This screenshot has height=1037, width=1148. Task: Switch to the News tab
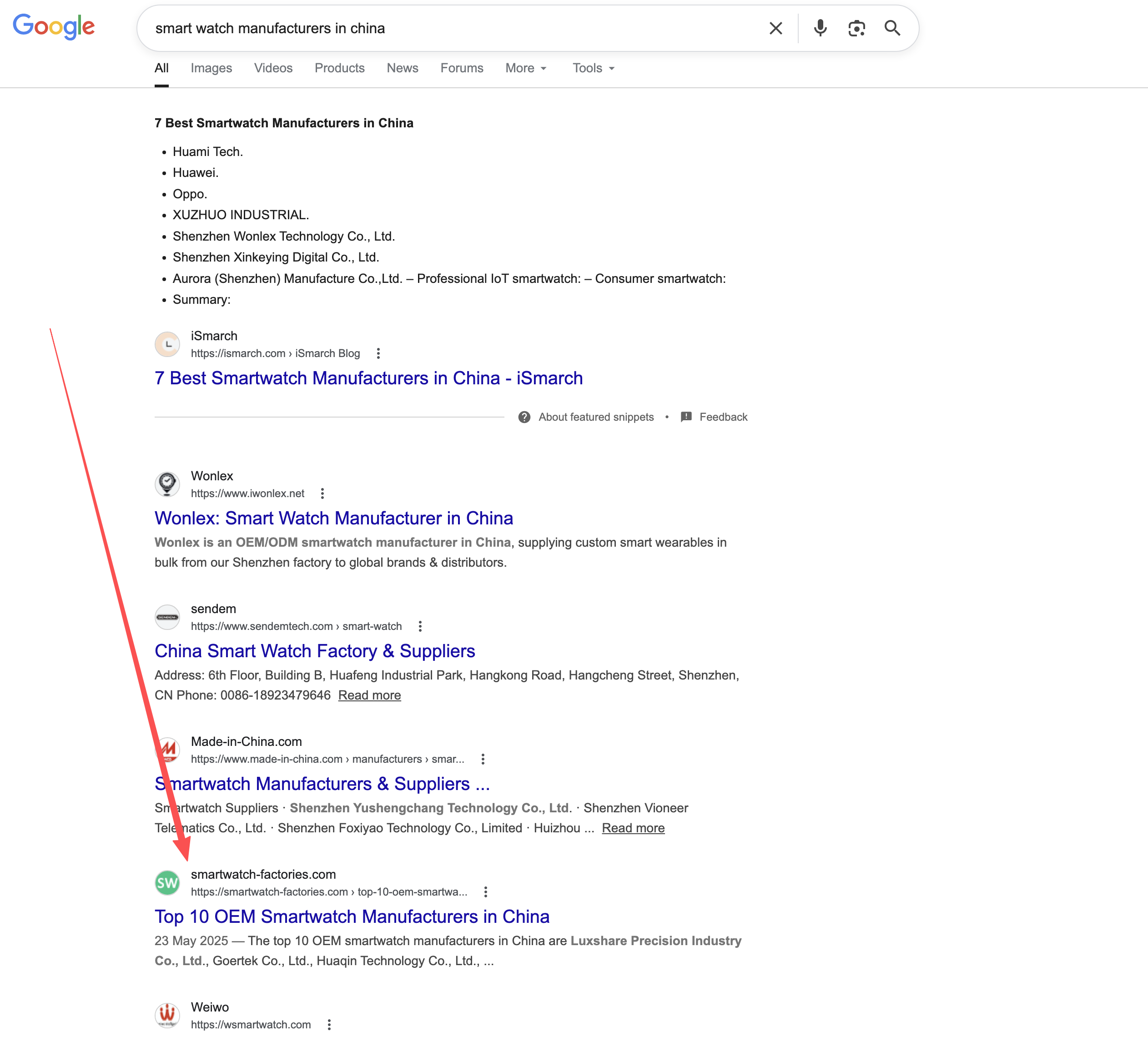[x=402, y=68]
